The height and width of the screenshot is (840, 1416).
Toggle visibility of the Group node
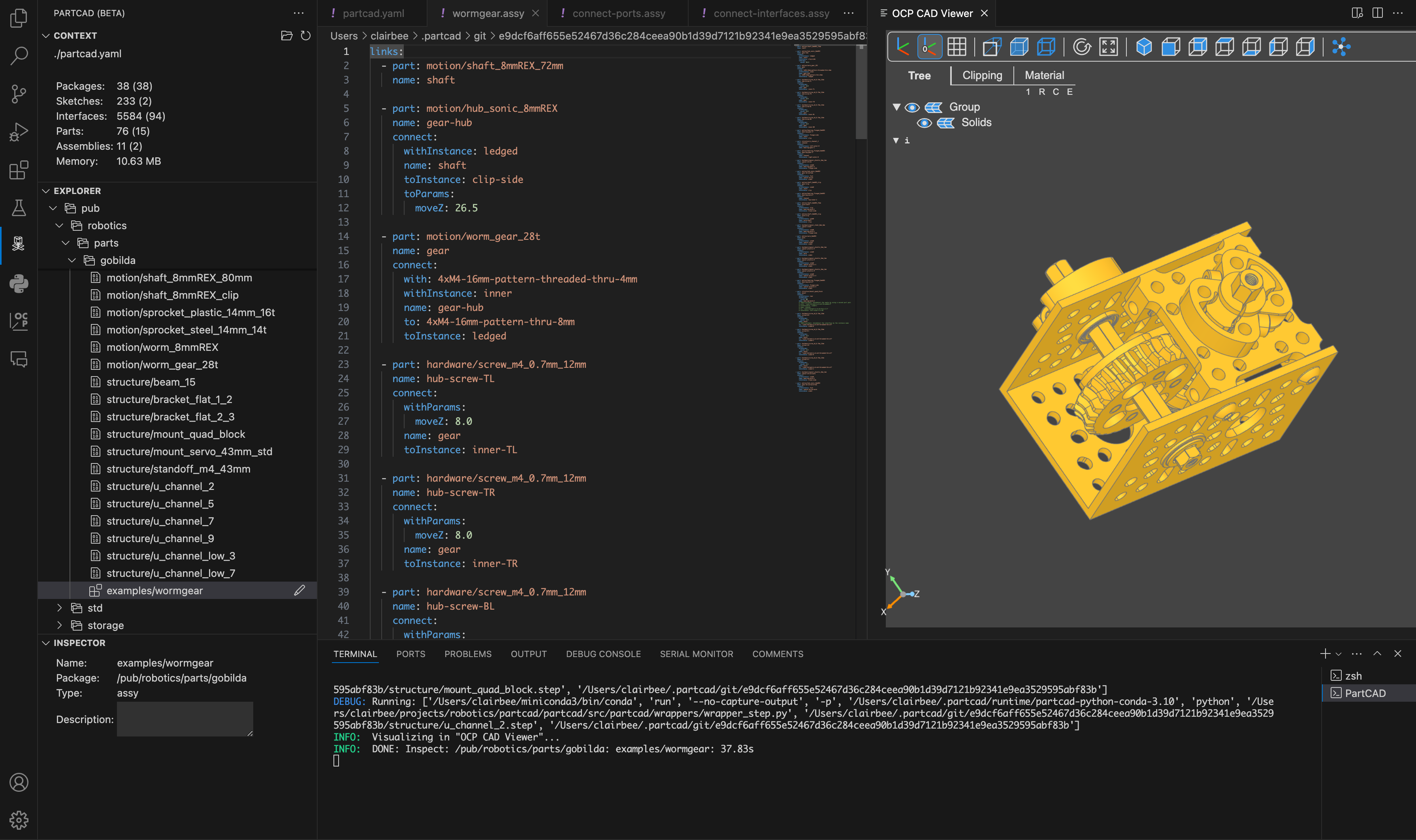coord(912,106)
